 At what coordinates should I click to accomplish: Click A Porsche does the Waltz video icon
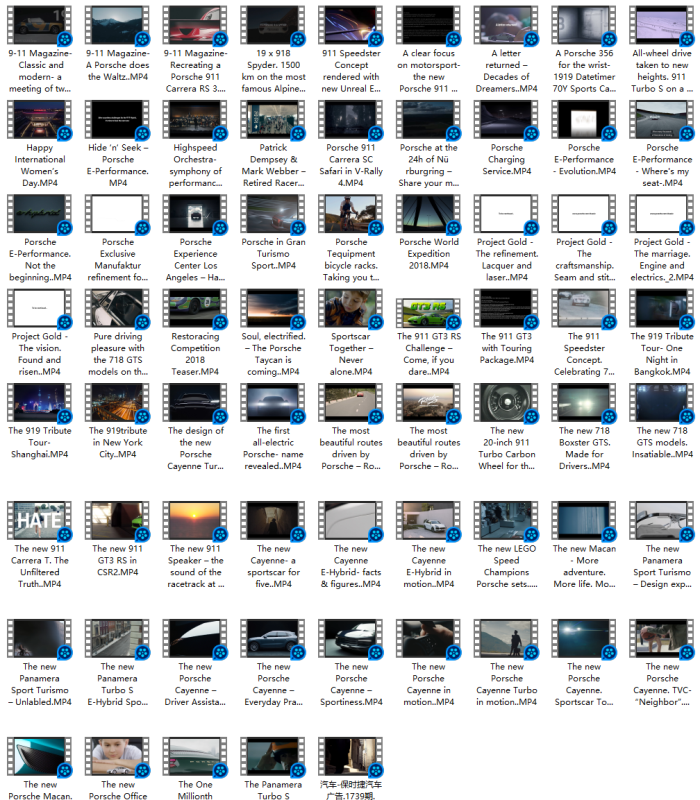[117, 25]
